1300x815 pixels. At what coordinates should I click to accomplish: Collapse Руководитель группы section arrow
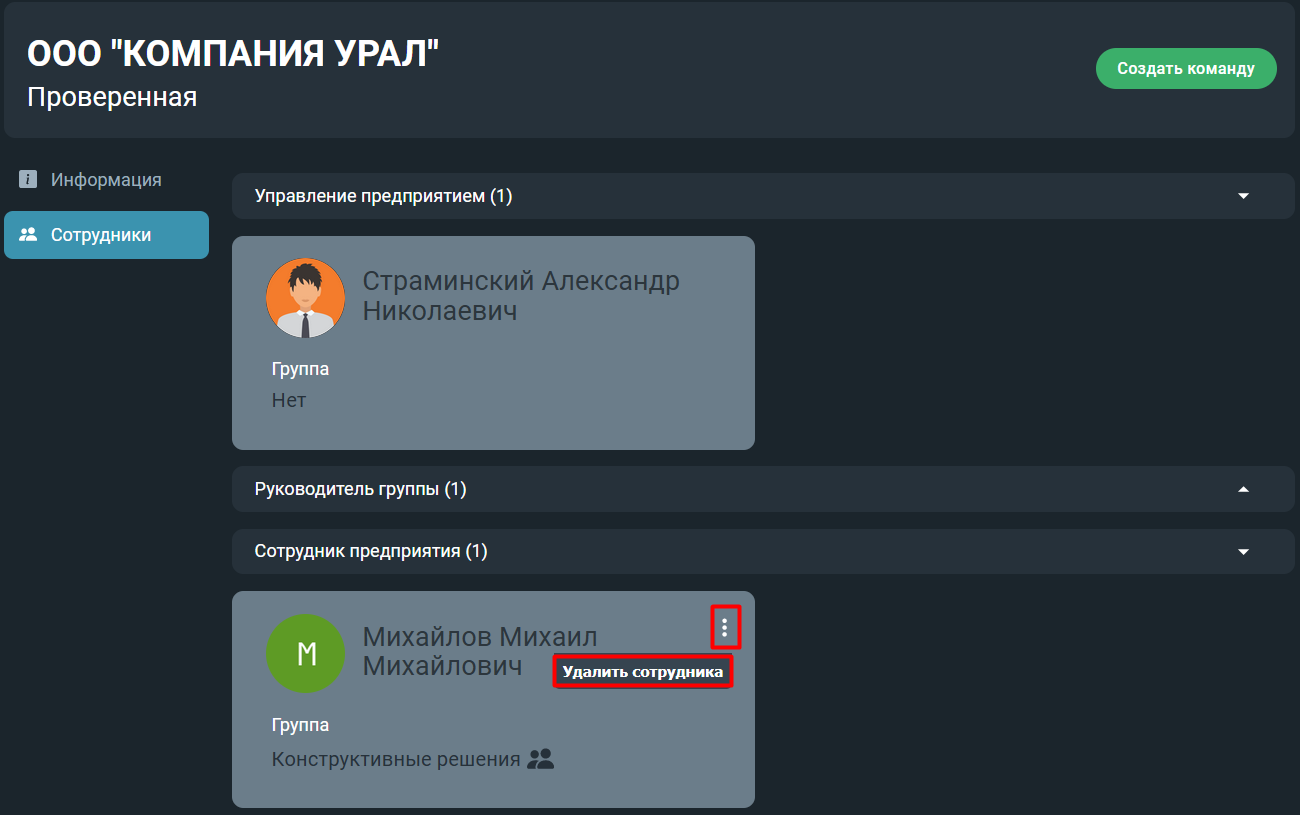point(1244,490)
